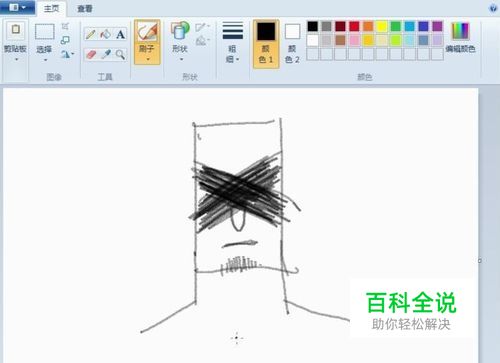Choose the black color swatch
The height and width of the screenshot is (363, 500).
pos(313,26)
